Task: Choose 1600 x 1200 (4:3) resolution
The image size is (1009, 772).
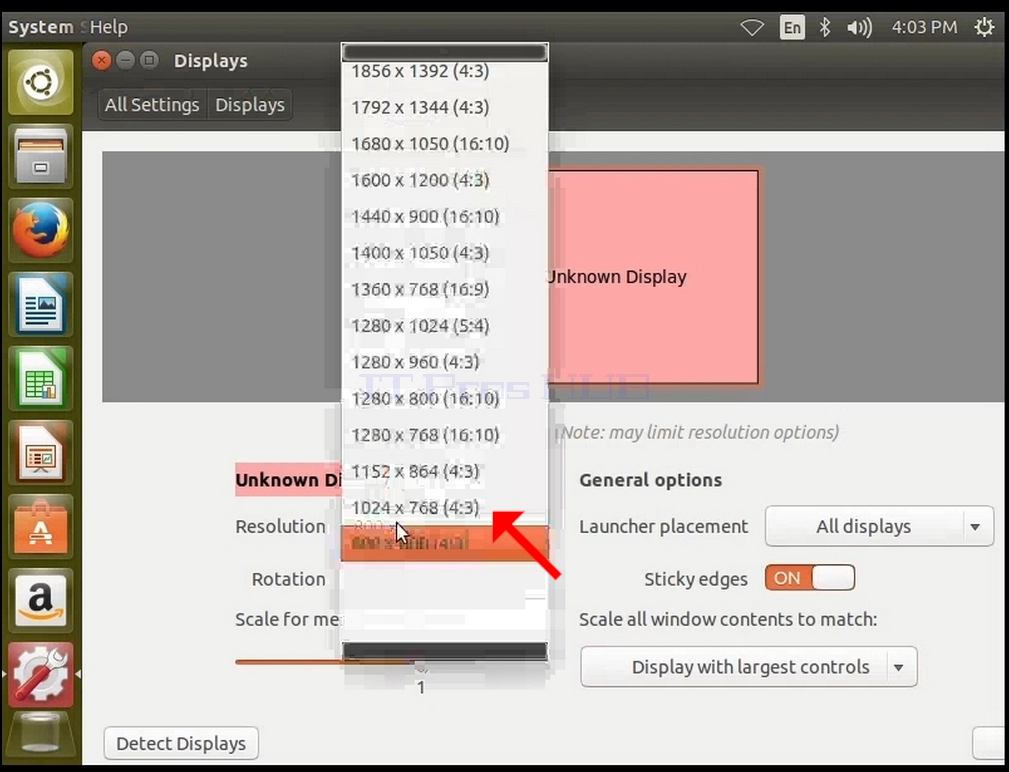Action: 445,179
